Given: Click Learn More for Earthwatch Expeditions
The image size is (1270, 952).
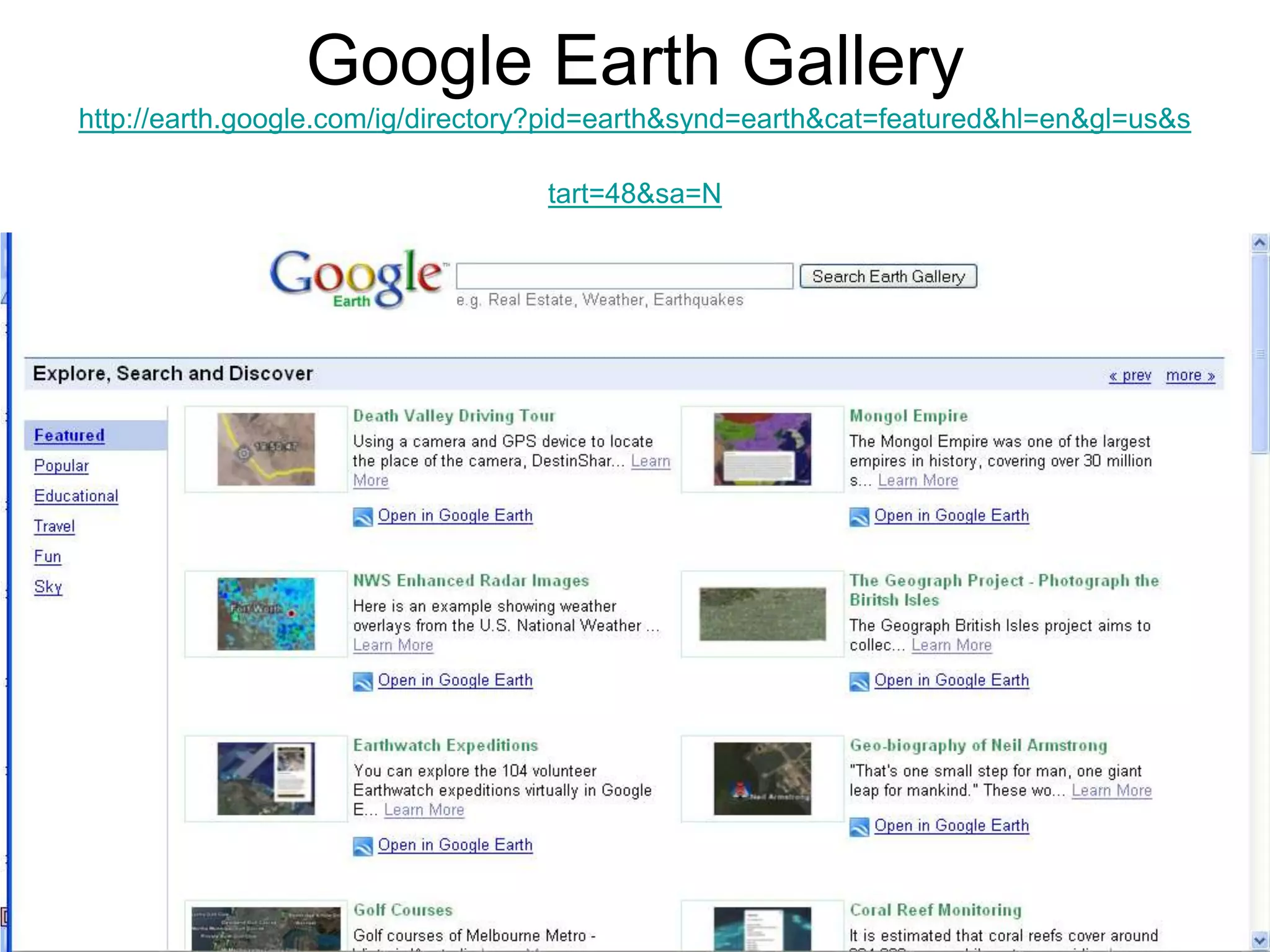Looking at the screenshot, I should [x=424, y=811].
